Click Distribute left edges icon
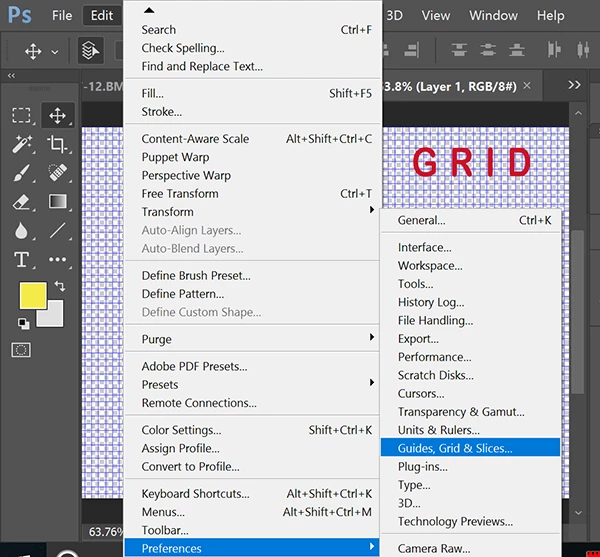This screenshot has width=600, height=557. coord(553,50)
